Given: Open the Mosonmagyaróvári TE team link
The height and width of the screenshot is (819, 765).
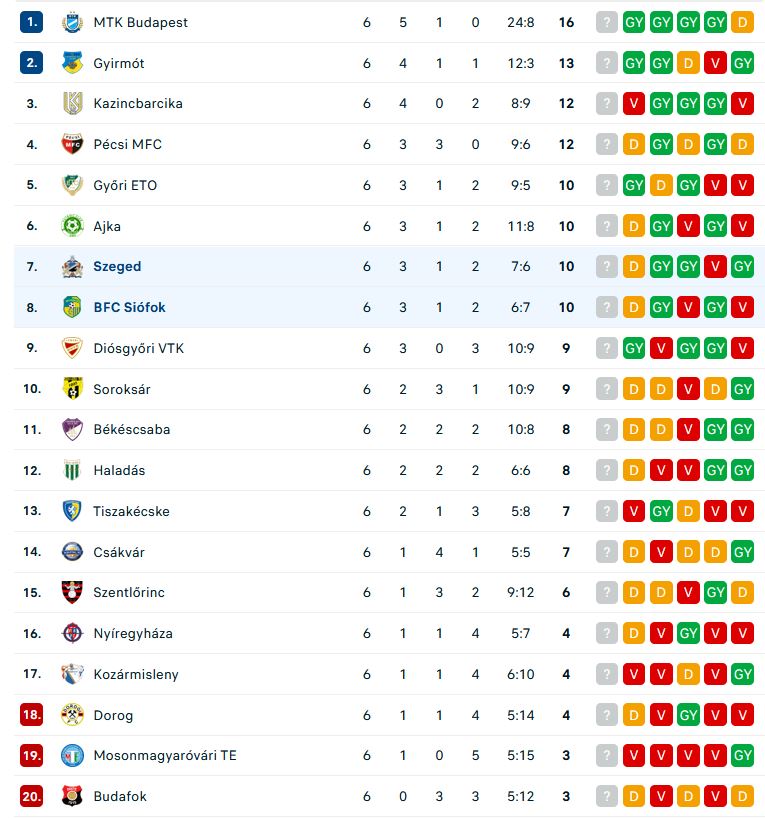Looking at the screenshot, I should point(165,755).
